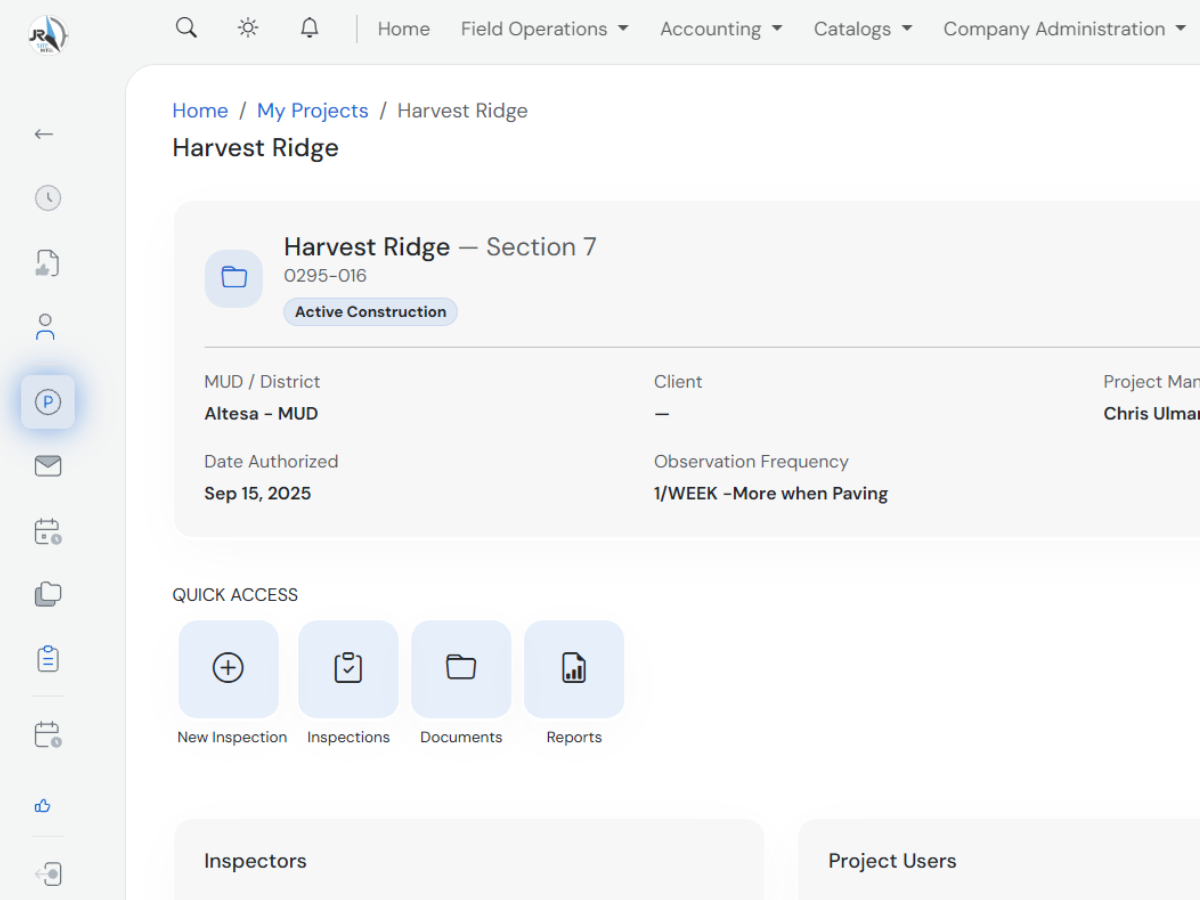Click the Project Users section heading
1200x900 pixels.
click(x=892, y=861)
